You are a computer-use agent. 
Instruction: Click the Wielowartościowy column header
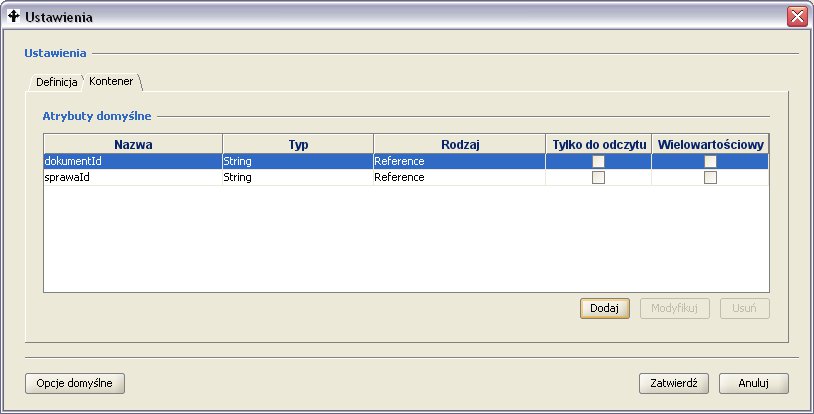point(710,145)
